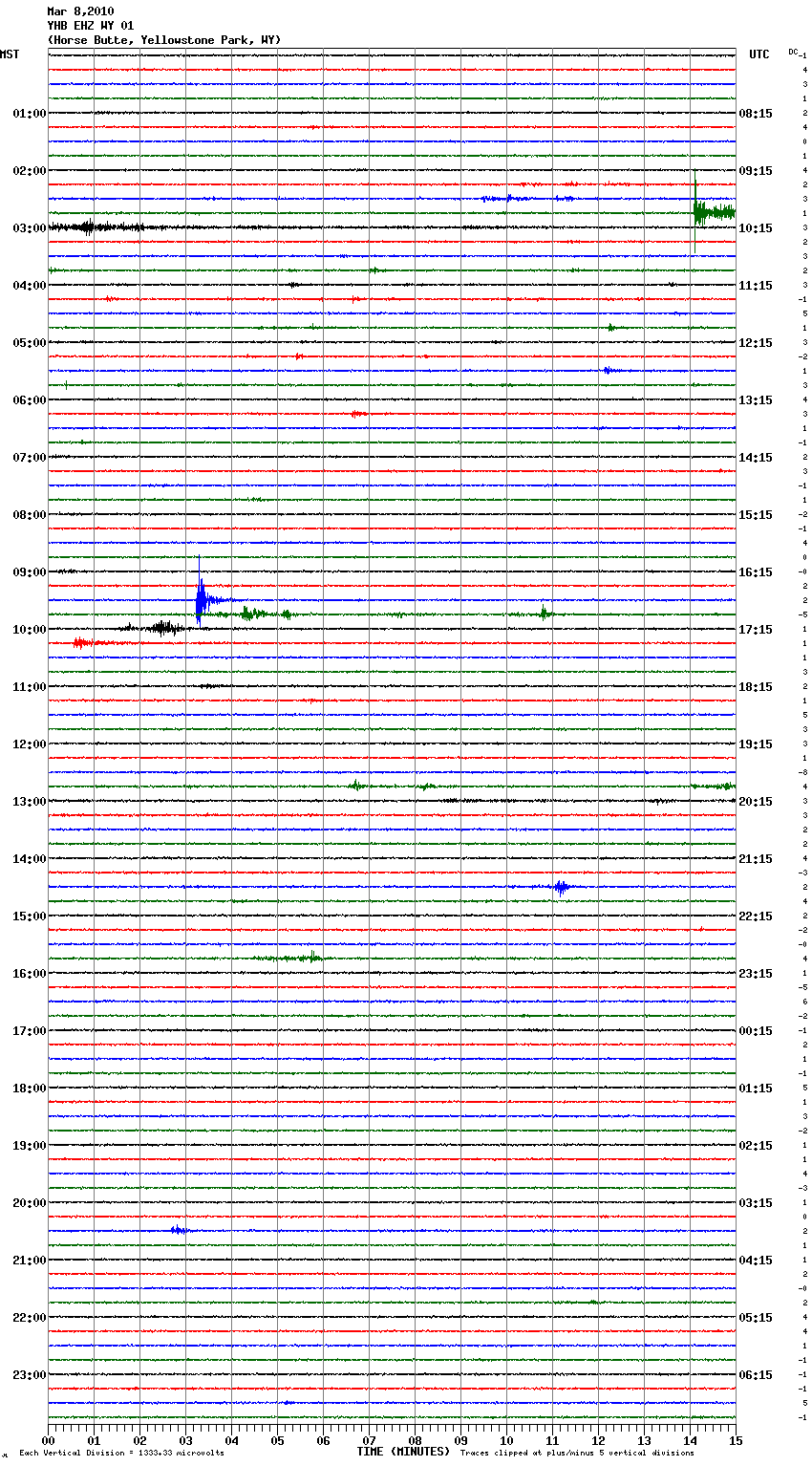This screenshot has height=1466, width=812.
Task: Select minute tick 11 on time axis
Action: click(x=552, y=1440)
